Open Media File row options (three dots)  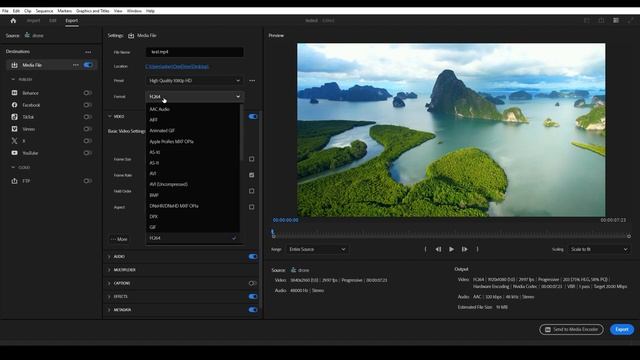click(76, 65)
